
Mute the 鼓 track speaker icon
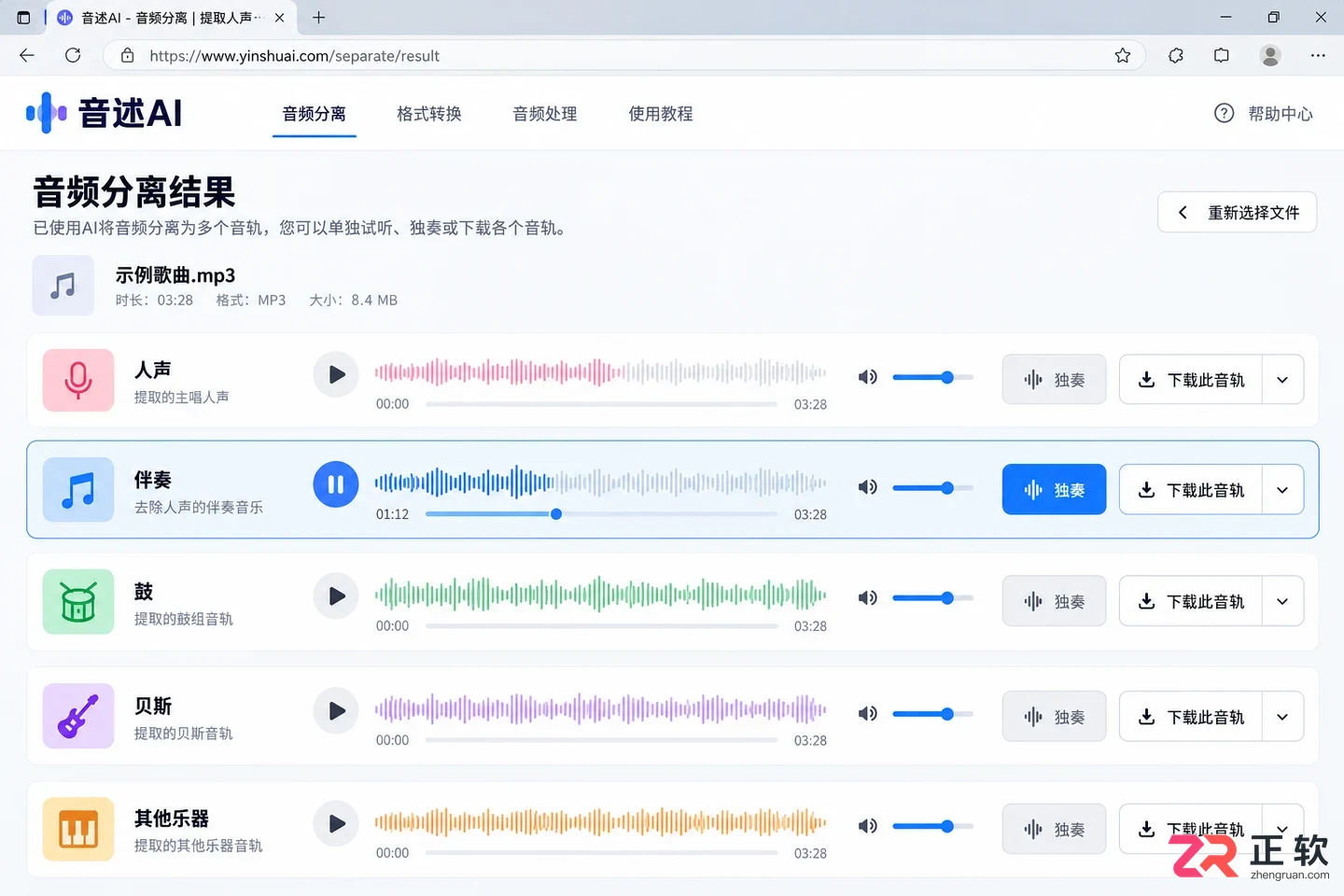click(868, 598)
